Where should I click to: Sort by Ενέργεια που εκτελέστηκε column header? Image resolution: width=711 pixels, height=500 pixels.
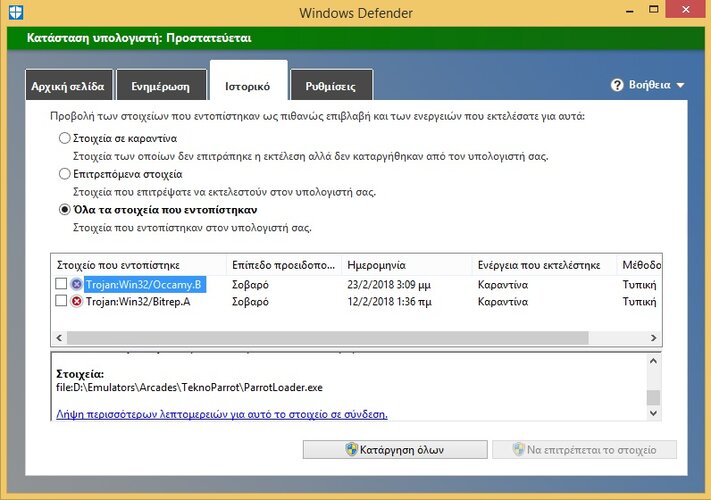544,265
